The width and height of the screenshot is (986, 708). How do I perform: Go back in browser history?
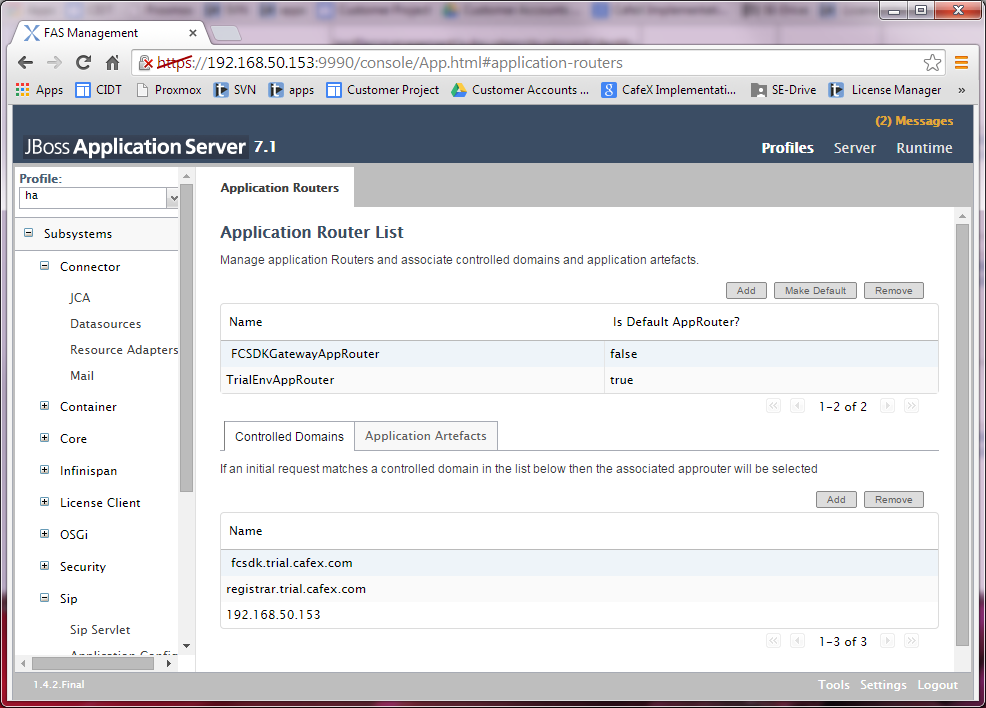tap(25, 62)
